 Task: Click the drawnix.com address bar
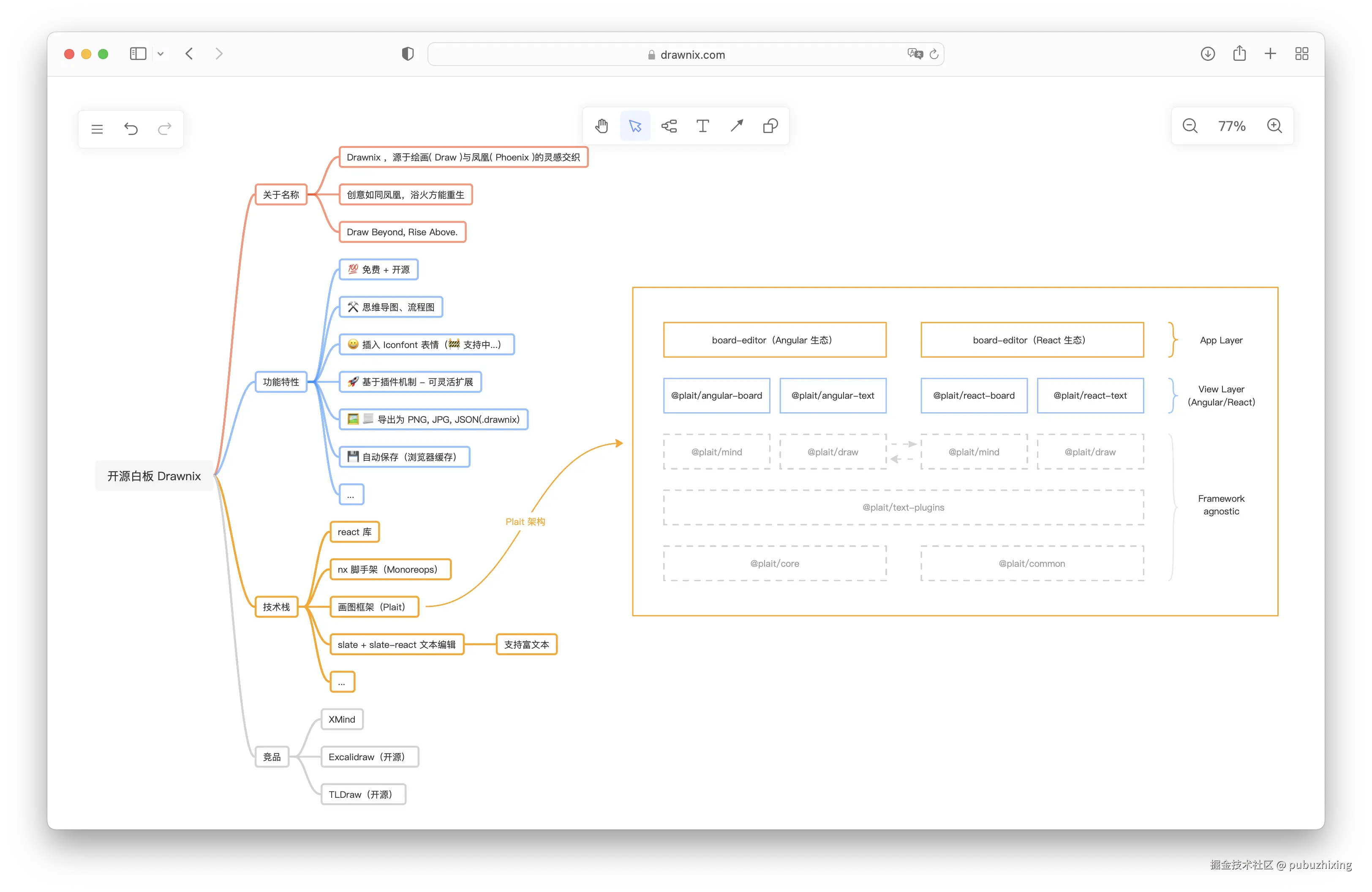pyautogui.click(x=692, y=54)
